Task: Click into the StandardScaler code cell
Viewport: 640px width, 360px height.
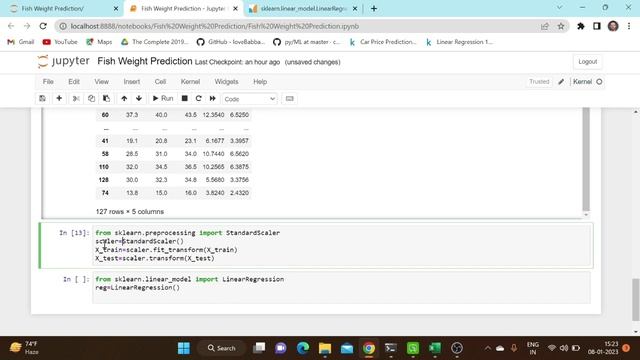Action: coord(342,245)
